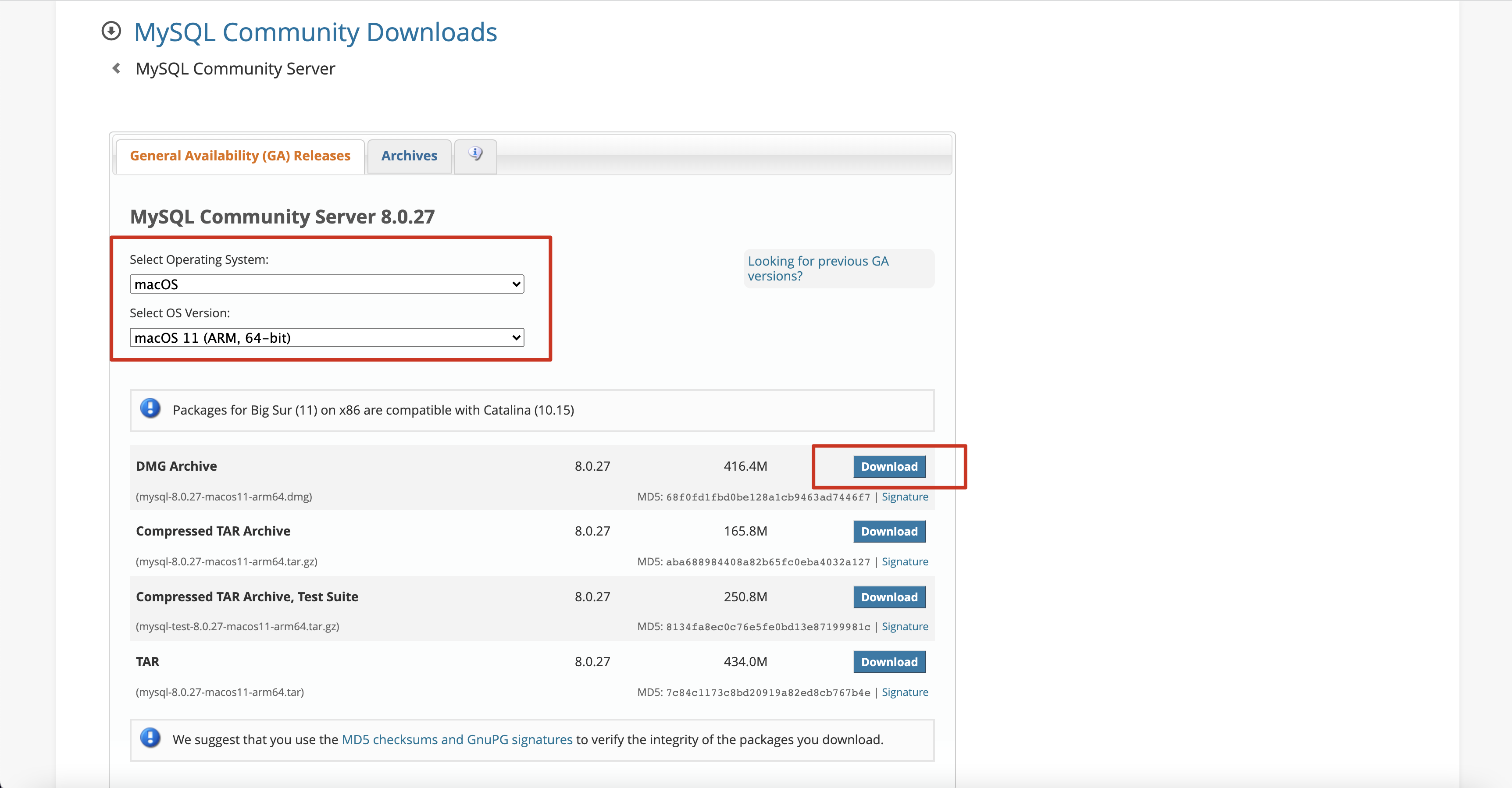The image size is (1512, 788).
Task: Open Looking for previous GA versions link
Action: coord(818,269)
